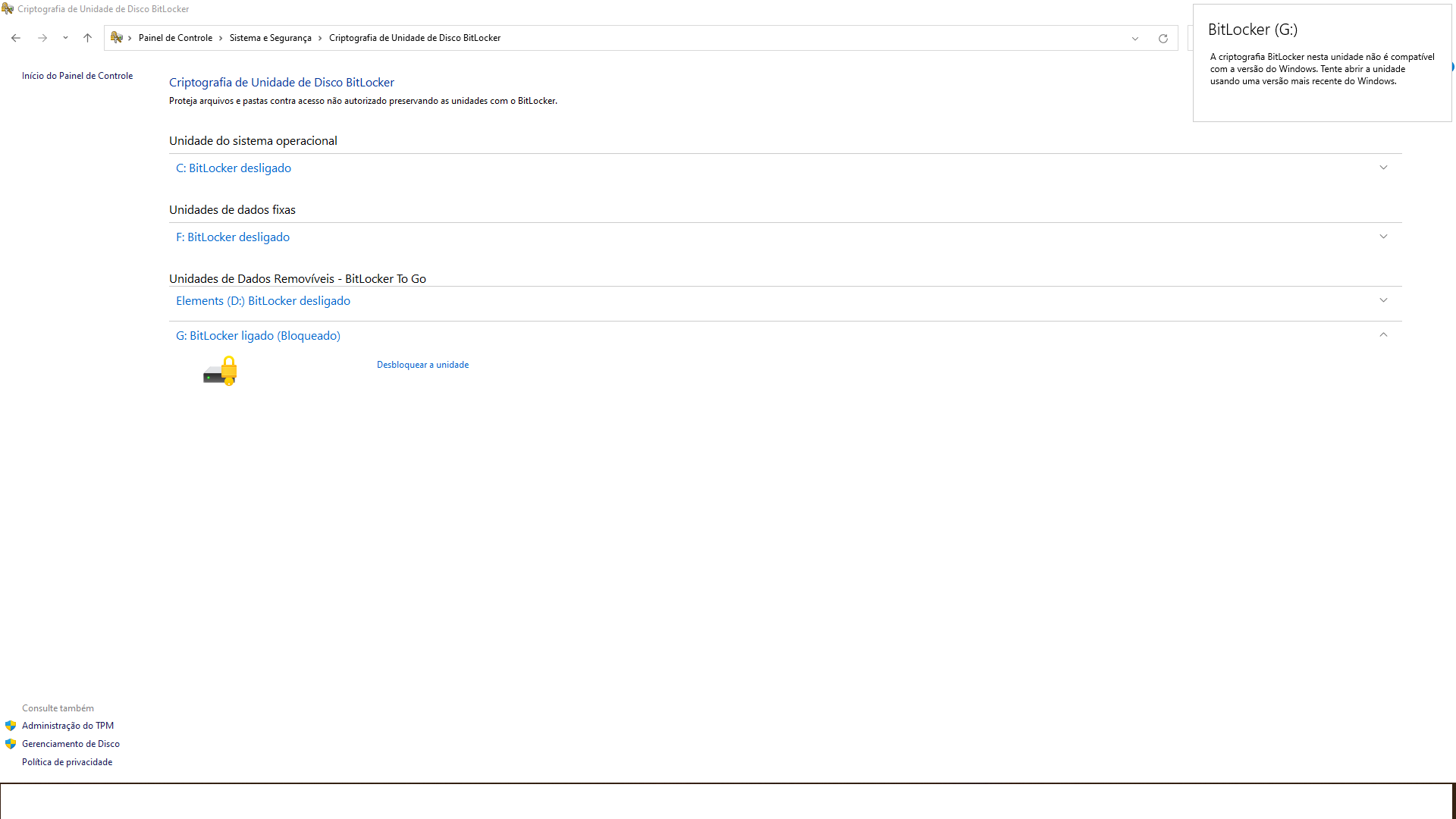Open Política de privacidade link

[x=67, y=762]
